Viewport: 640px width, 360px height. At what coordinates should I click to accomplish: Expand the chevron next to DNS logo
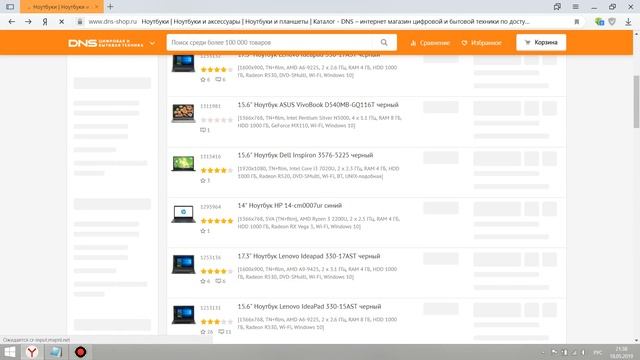click(x=152, y=43)
